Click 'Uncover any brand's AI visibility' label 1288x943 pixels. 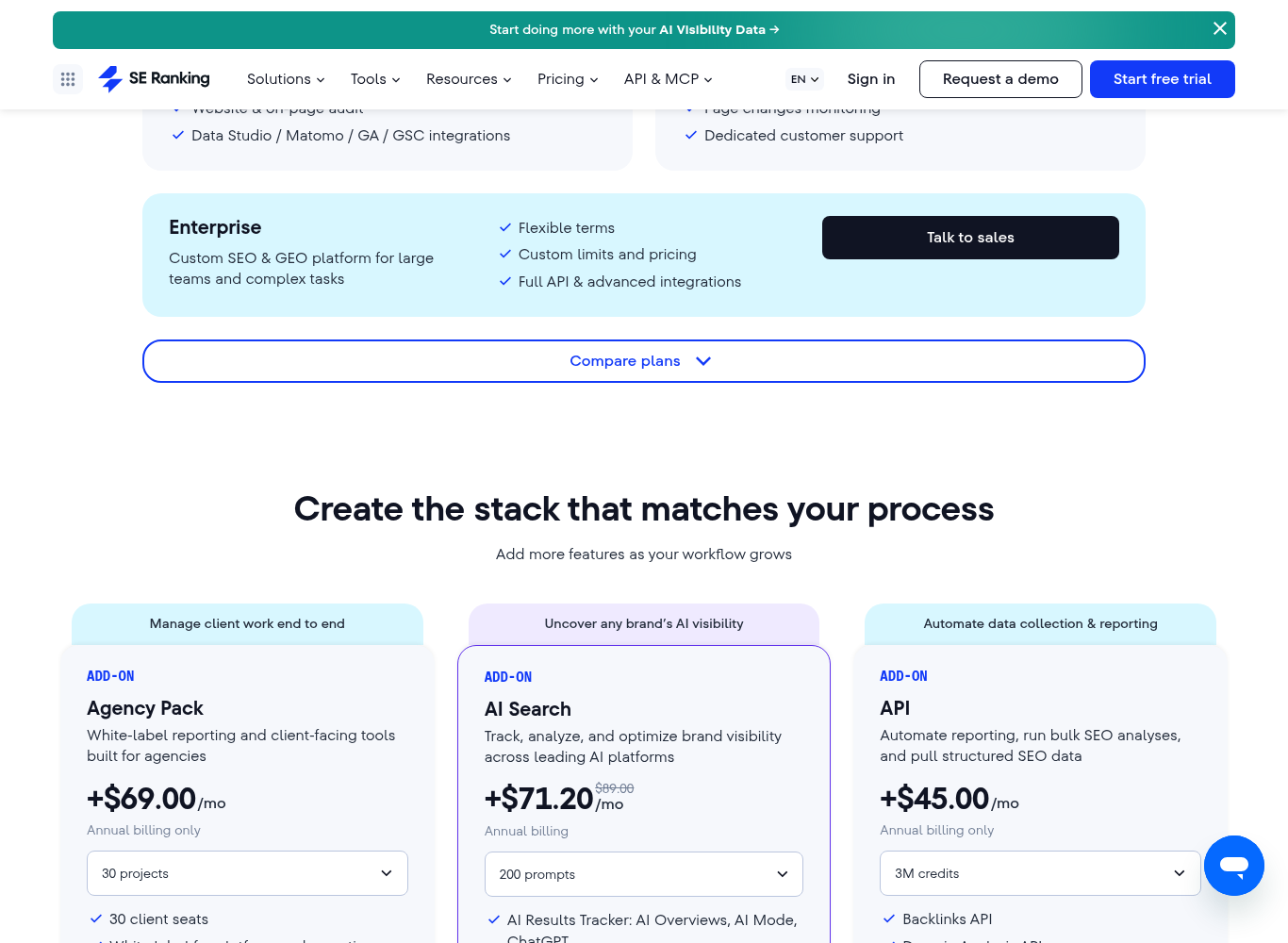pos(644,623)
